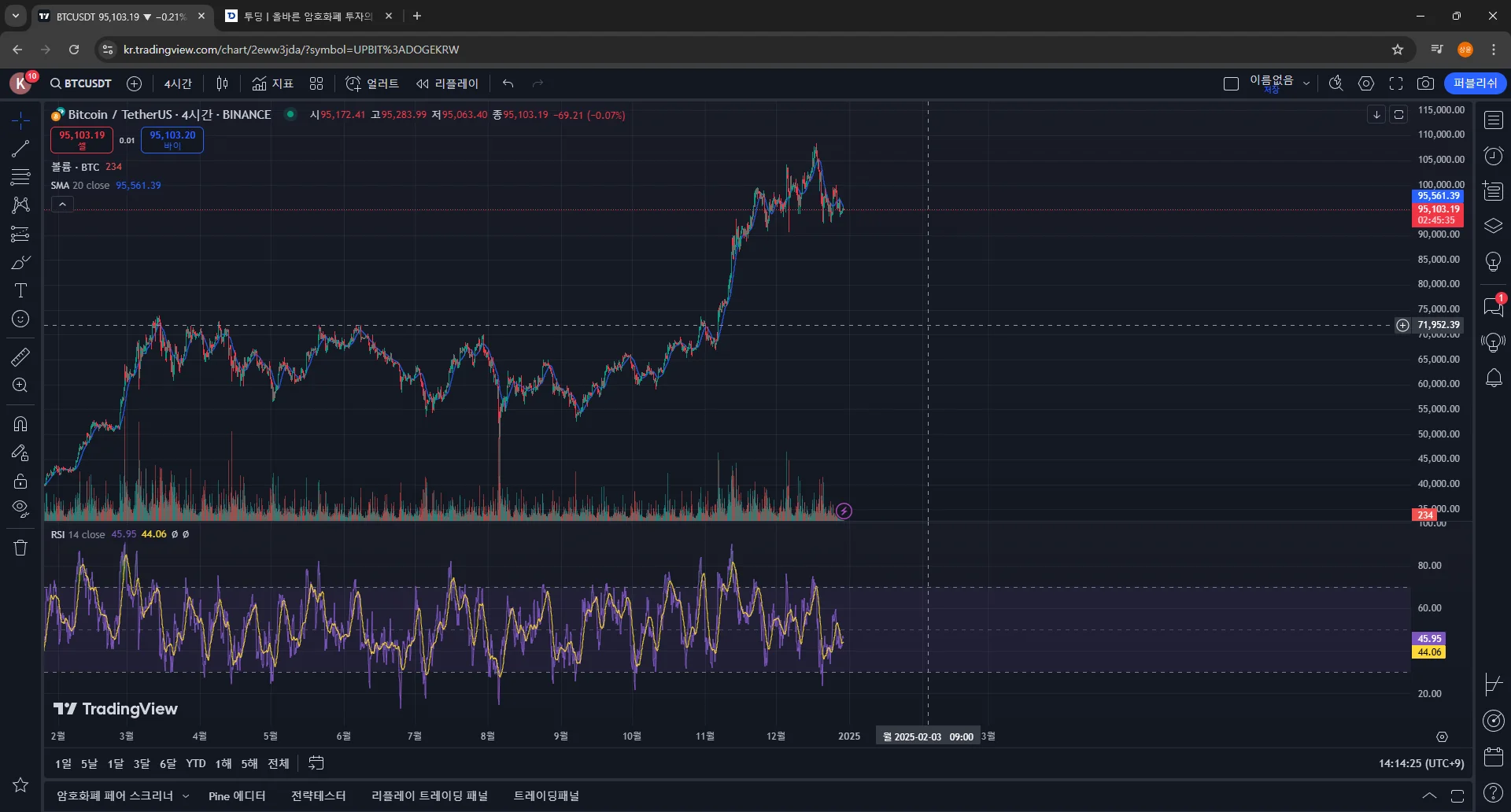Maximize the bottom panel
1511x812 pixels.
1457,796
